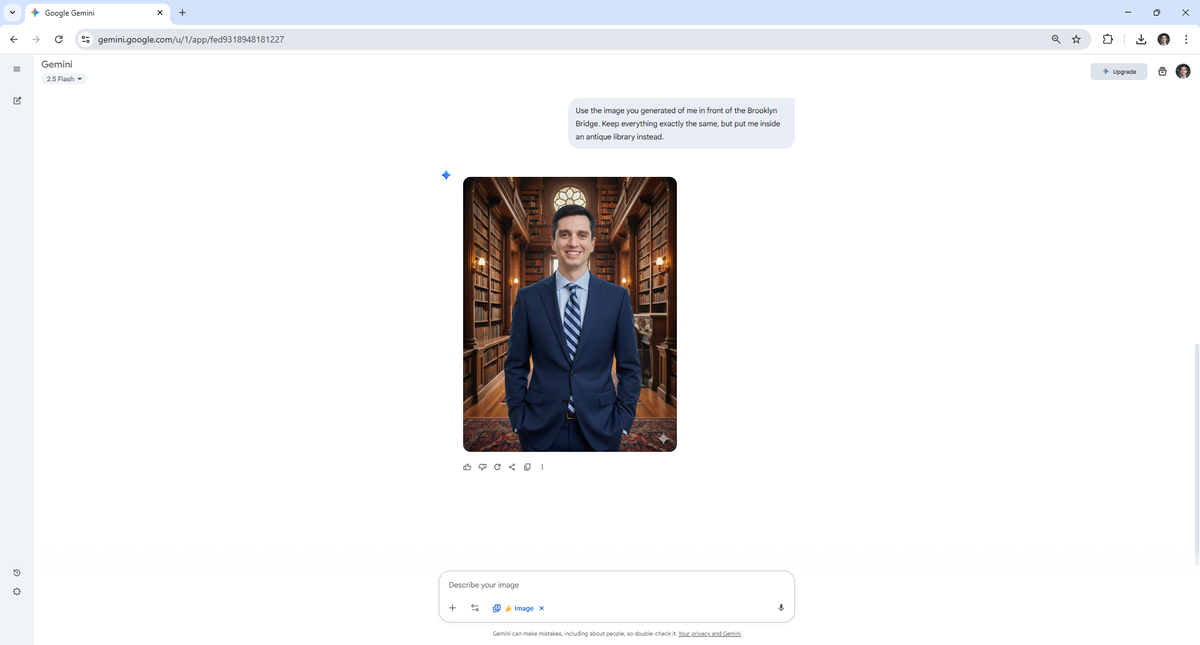Expand the 2.5 Flash model dropdown

(65, 79)
